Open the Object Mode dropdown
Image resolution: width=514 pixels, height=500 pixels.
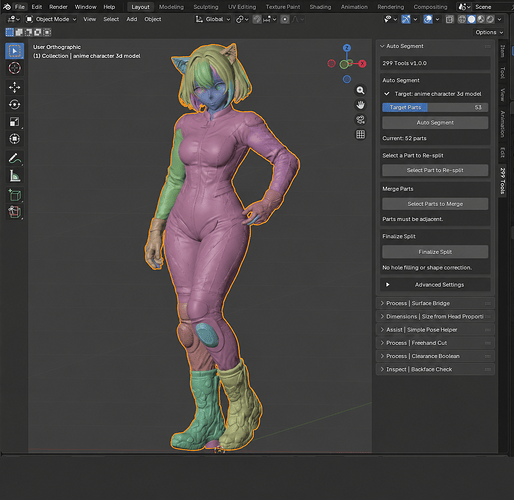click(51, 19)
